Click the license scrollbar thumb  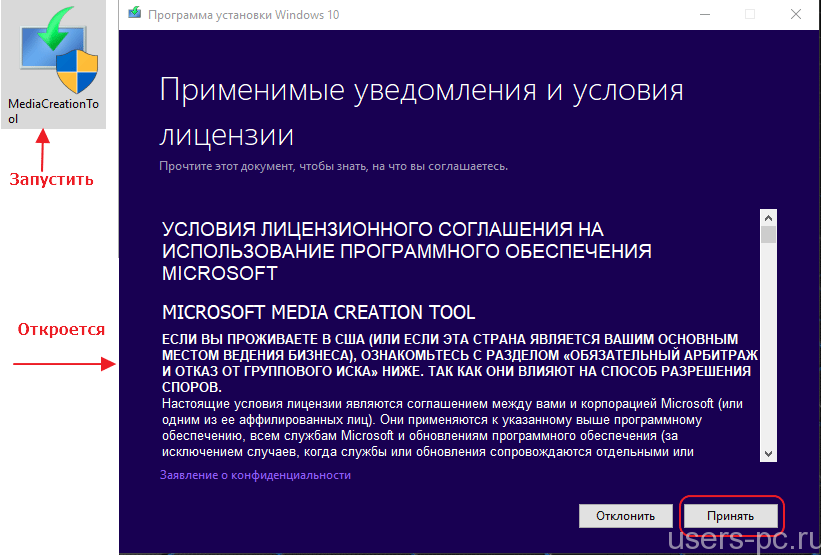768,235
